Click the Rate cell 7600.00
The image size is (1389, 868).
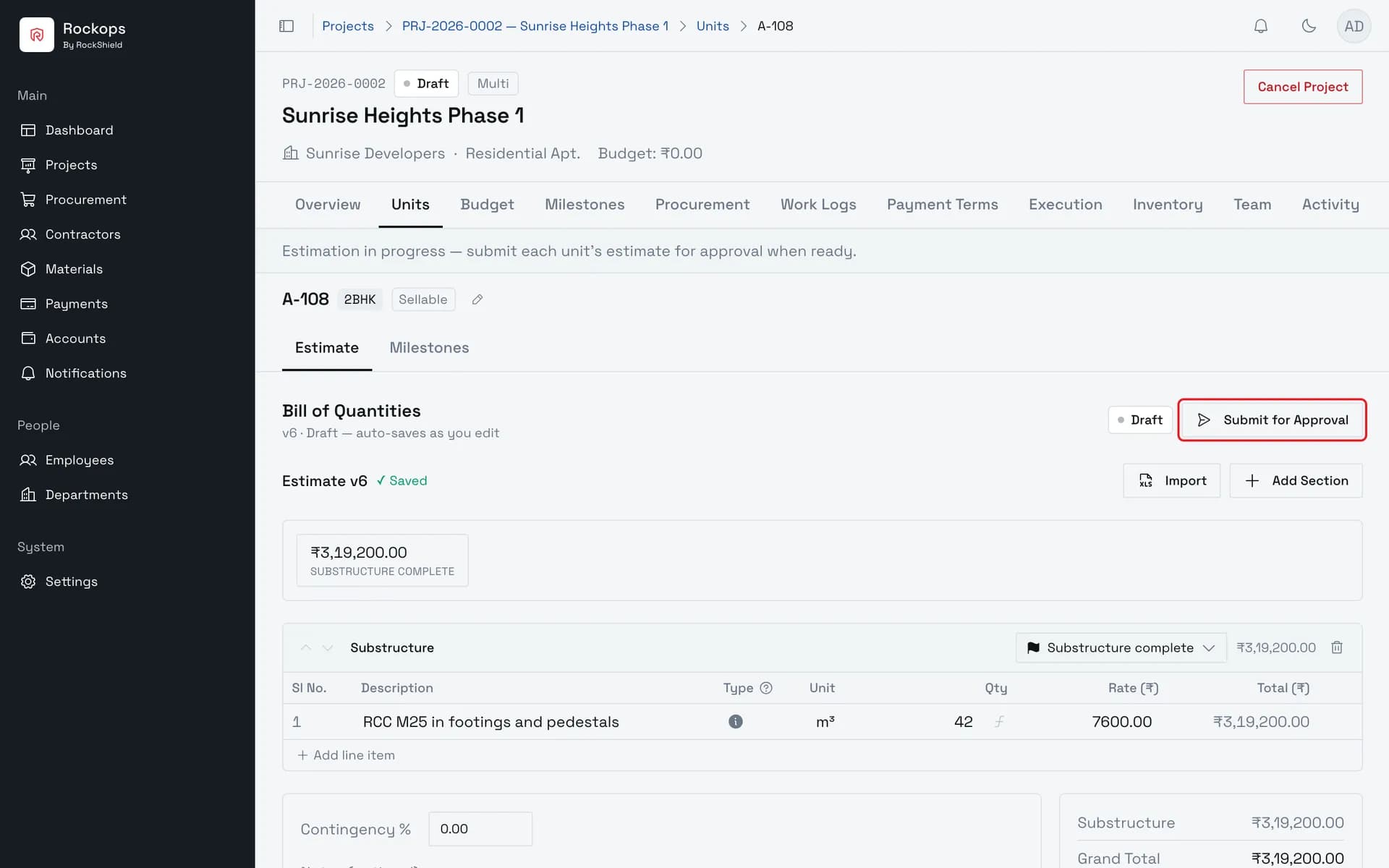tap(1121, 722)
